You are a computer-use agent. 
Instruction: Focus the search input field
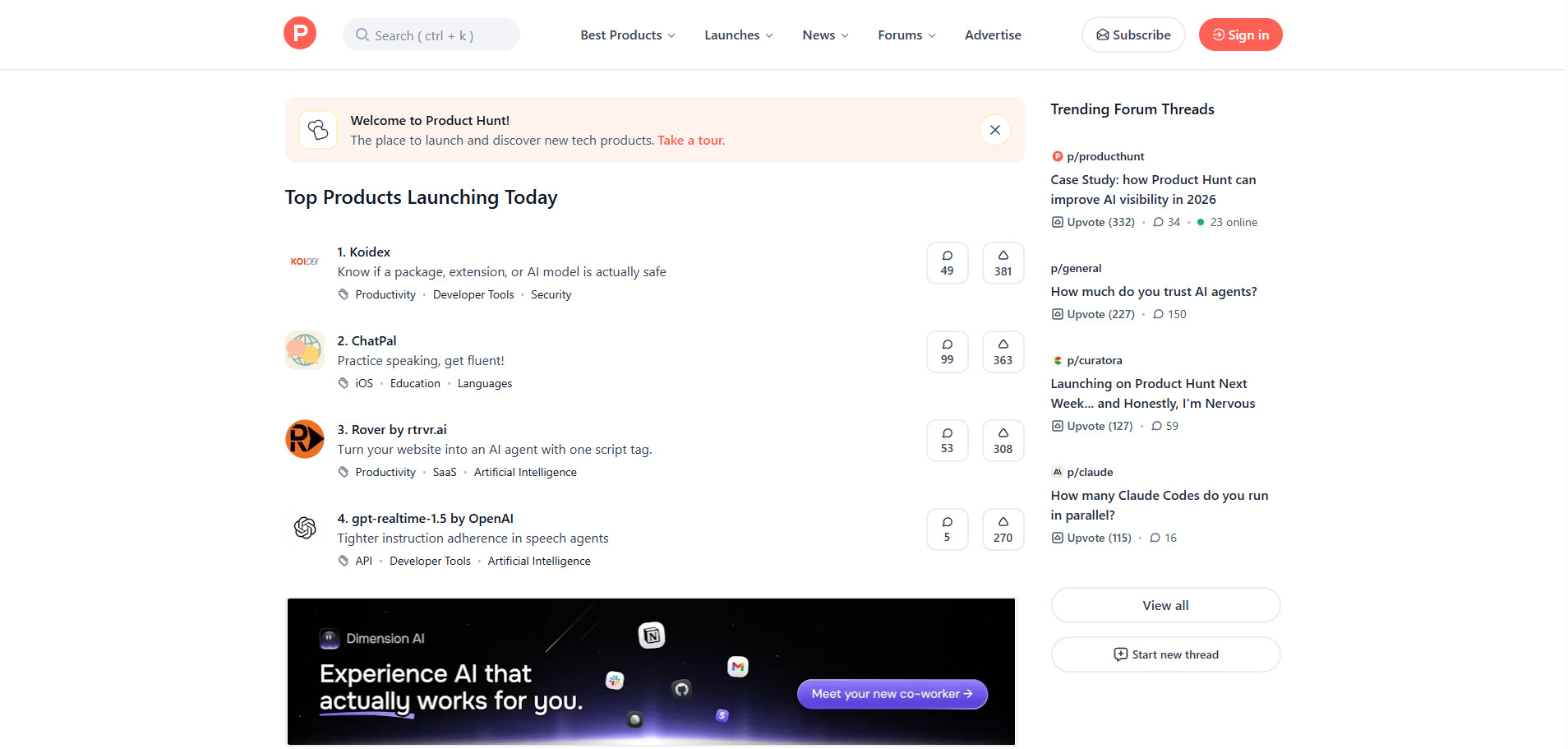point(431,35)
